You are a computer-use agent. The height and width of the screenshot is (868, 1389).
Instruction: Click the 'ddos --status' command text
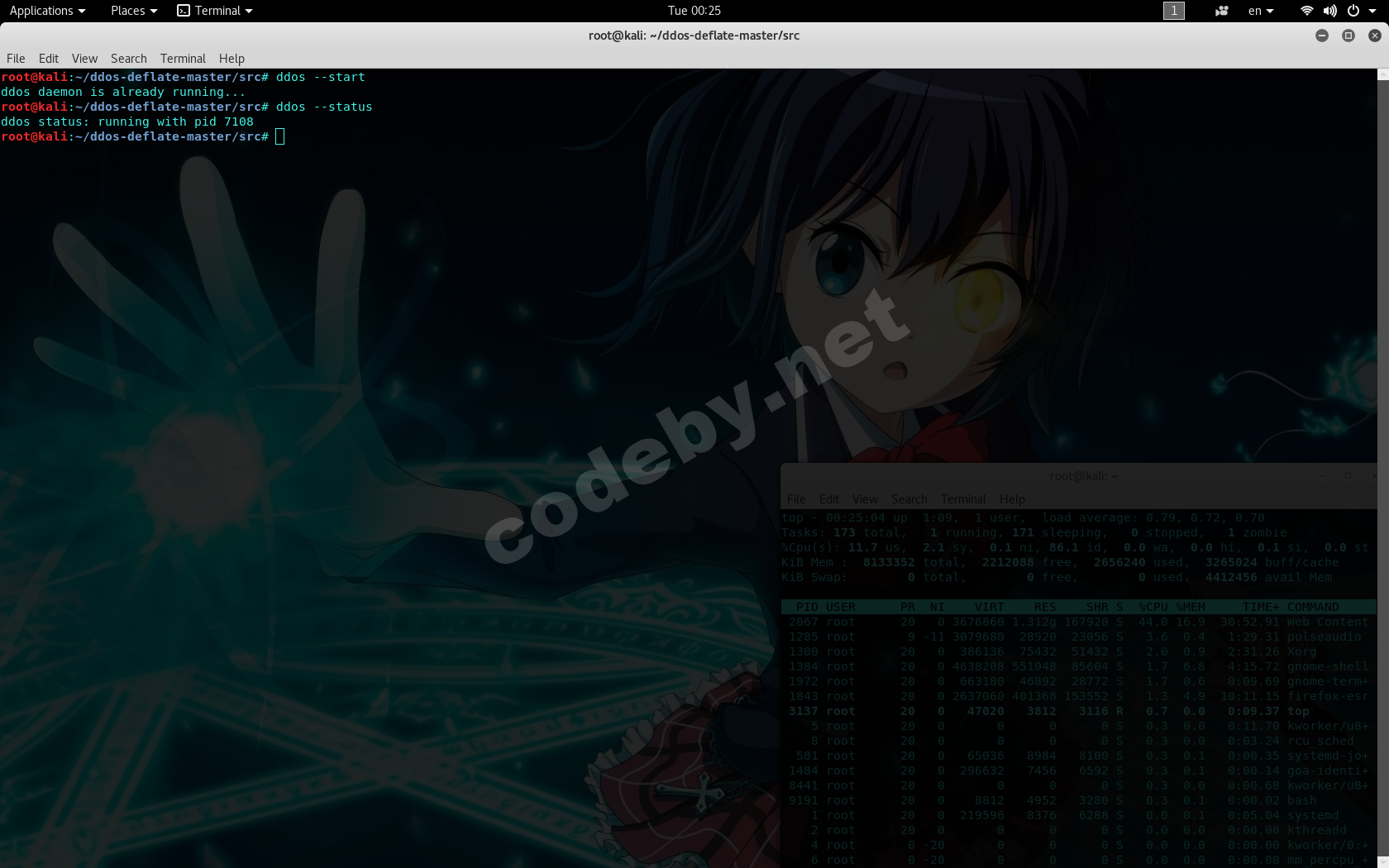coord(324,107)
